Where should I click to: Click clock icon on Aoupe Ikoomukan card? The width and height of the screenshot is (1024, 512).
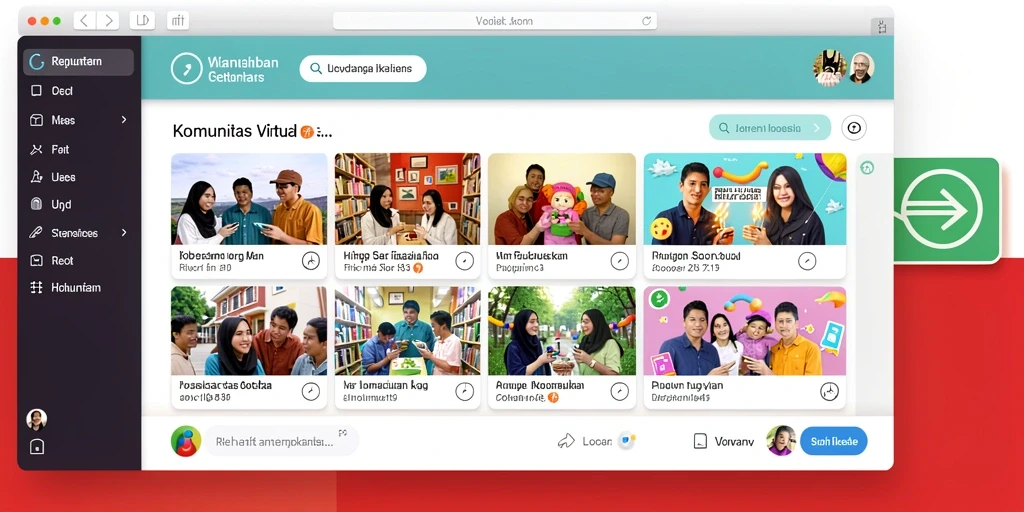(x=619, y=391)
